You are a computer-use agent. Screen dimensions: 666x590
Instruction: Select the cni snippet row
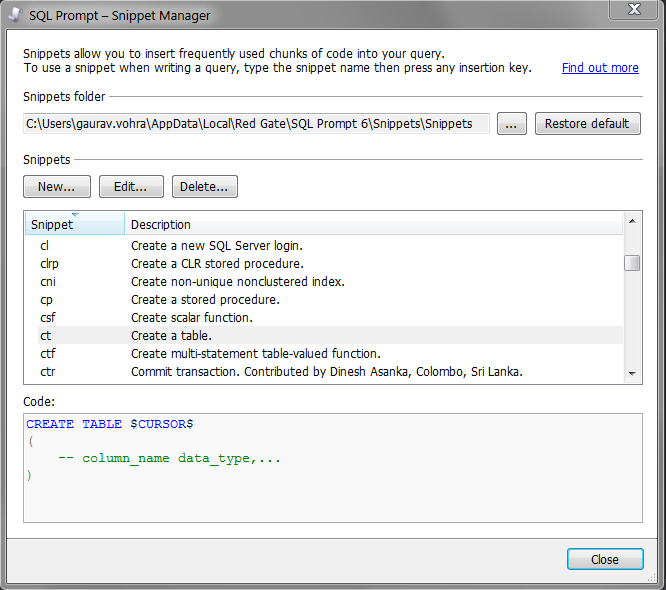tap(330, 282)
